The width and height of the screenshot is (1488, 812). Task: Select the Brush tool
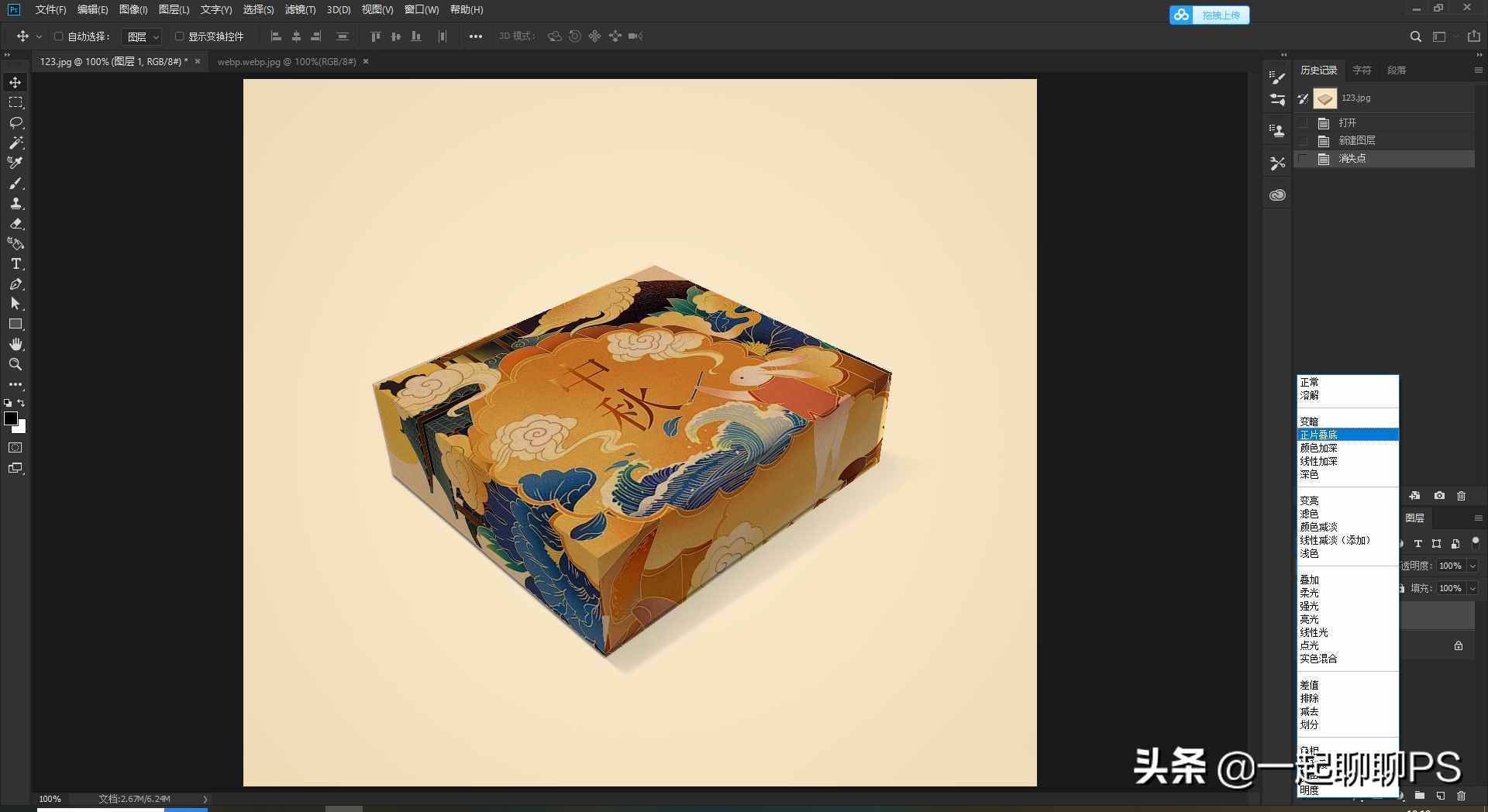(x=15, y=184)
